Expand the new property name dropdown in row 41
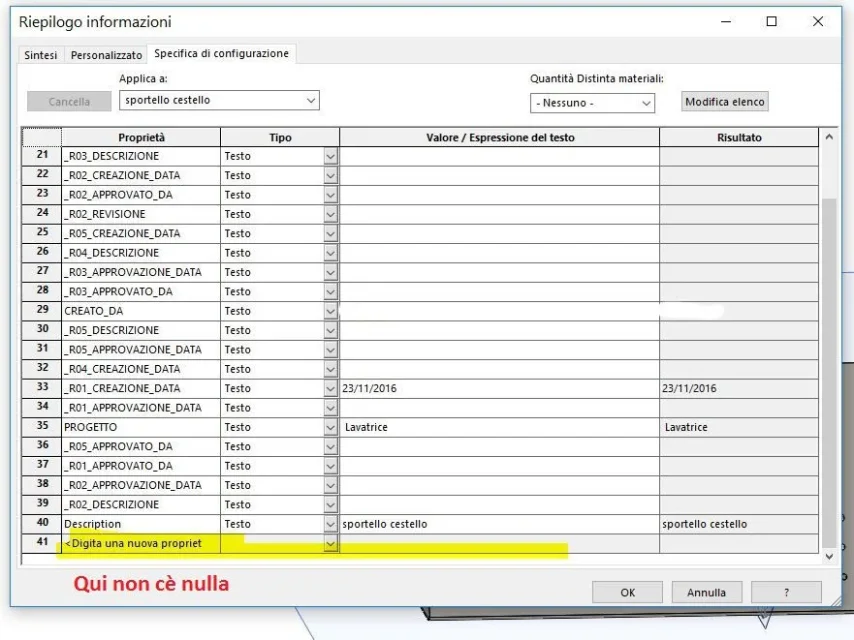The width and height of the screenshot is (854, 640). [331, 544]
